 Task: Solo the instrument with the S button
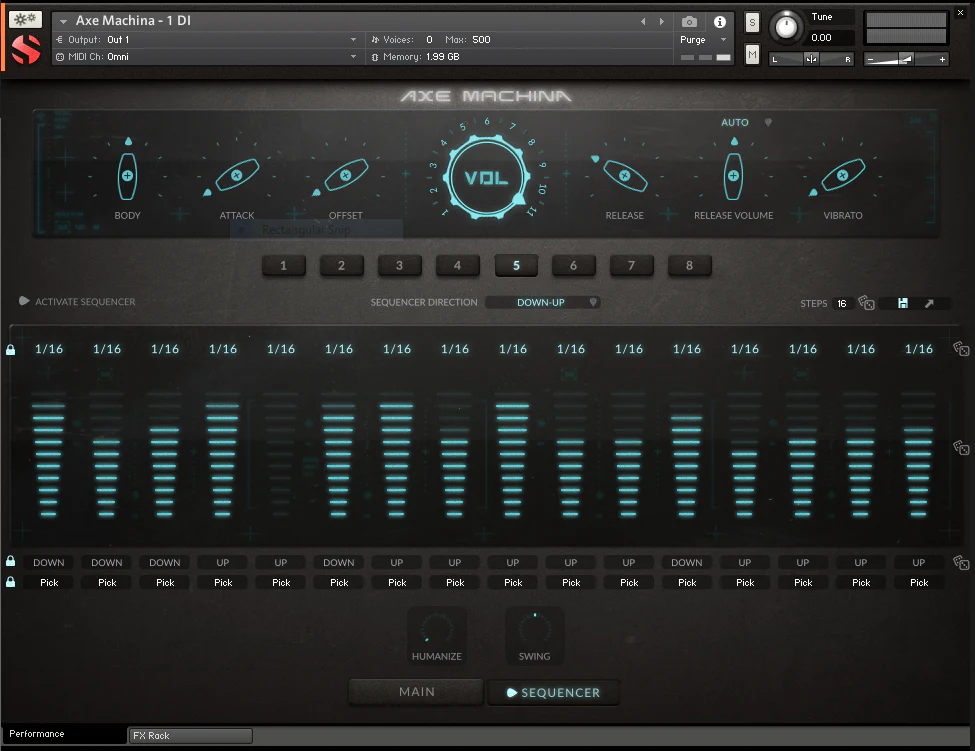point(752,23)
